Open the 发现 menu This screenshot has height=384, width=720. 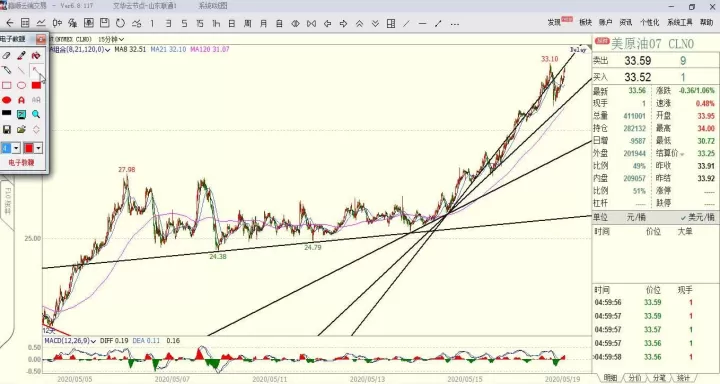tap(554, 22)
